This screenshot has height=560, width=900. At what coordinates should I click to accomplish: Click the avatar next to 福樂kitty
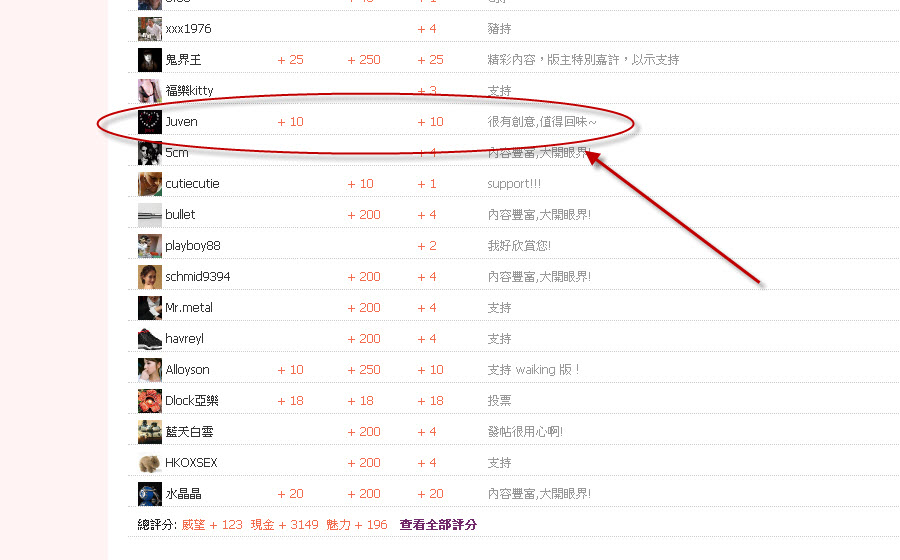[x=149, y=91]
